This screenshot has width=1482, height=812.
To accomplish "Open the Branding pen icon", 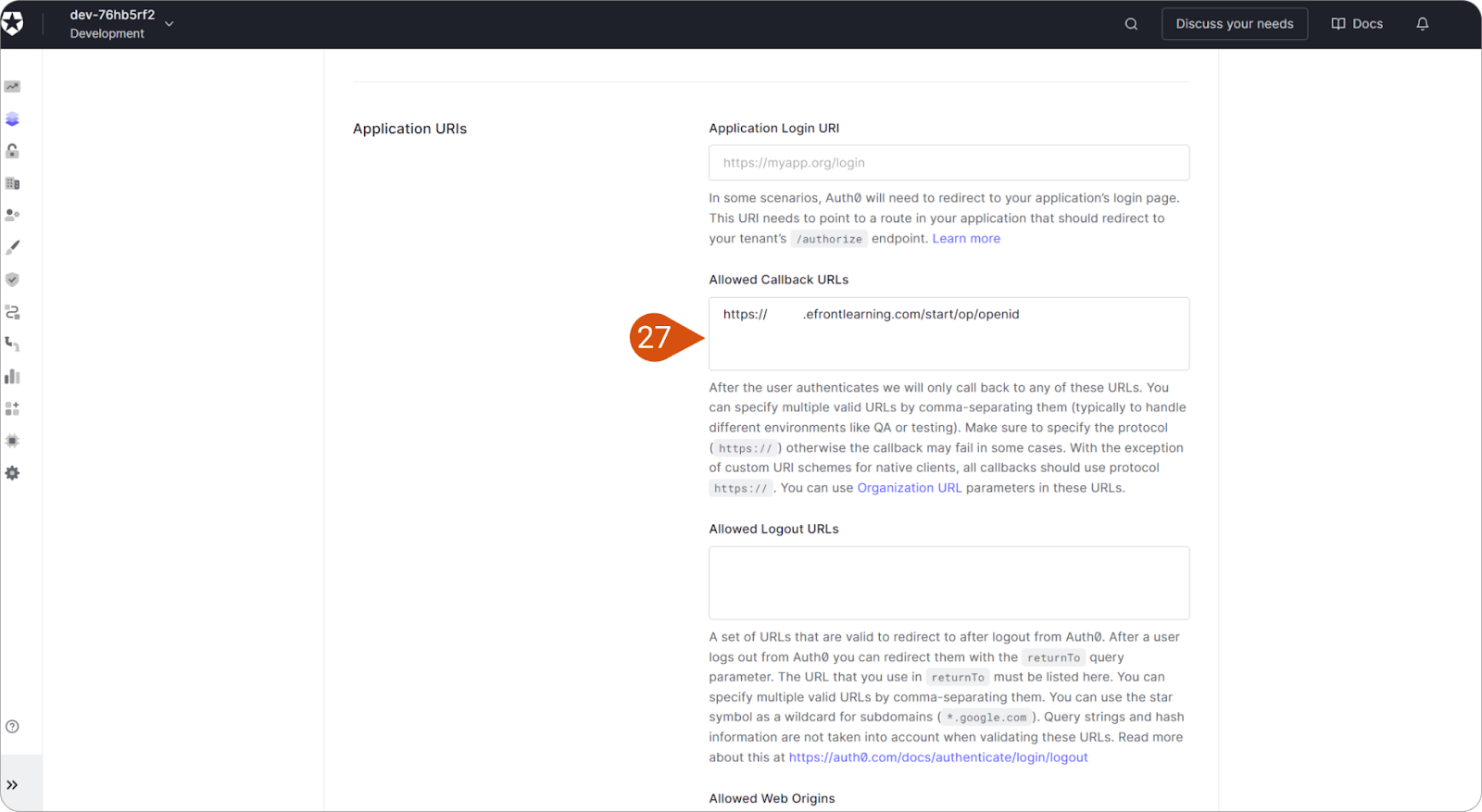I will [12, 247].
